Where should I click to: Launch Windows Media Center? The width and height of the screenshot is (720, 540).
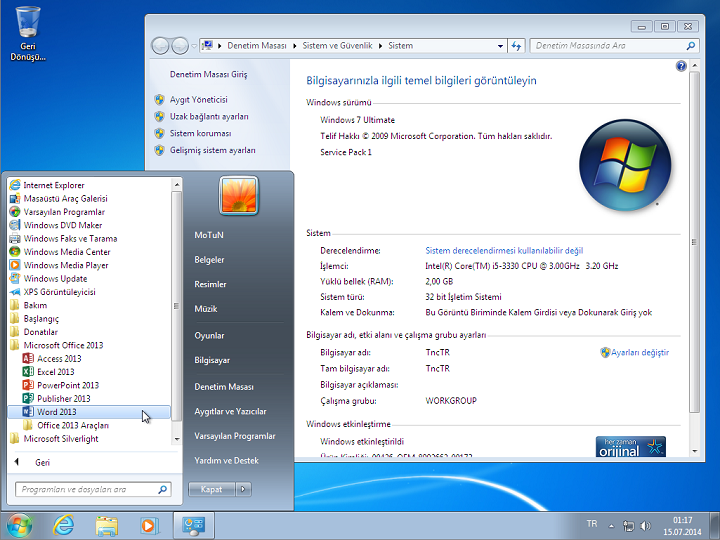click(x=60, y=252)
